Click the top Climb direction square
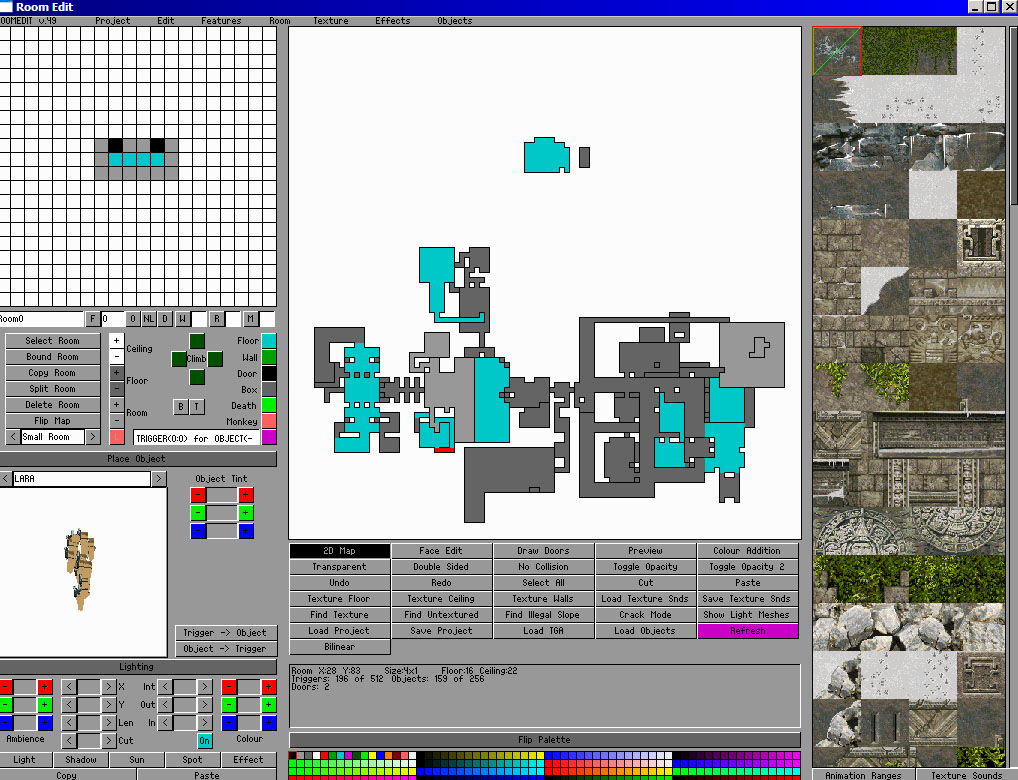Viewport: 1018px width, 780px height. tap(197, 341)
